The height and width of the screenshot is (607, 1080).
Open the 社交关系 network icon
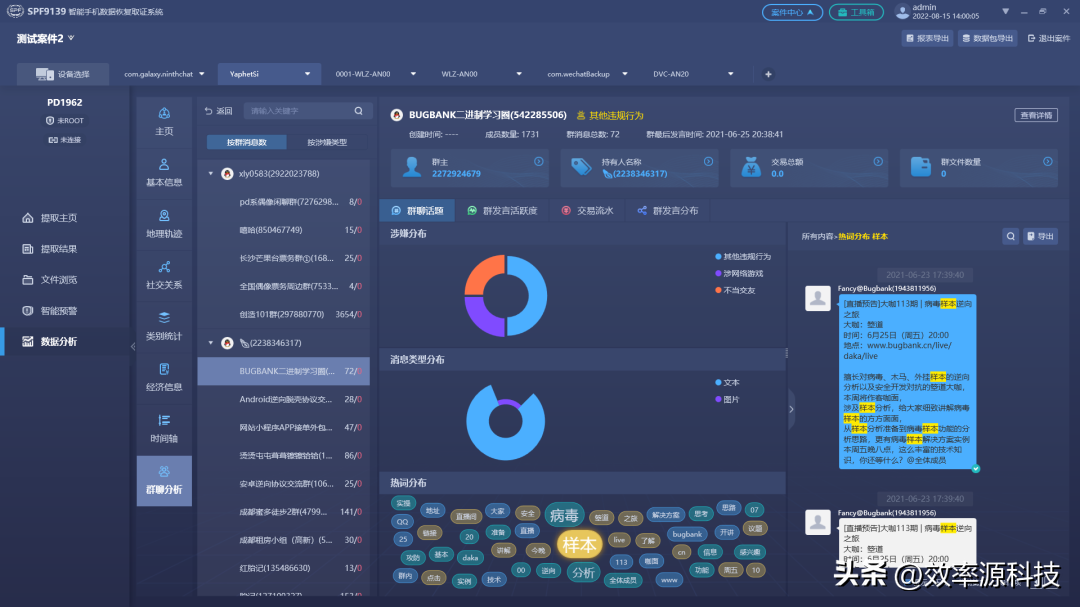[x=164, y=267]
